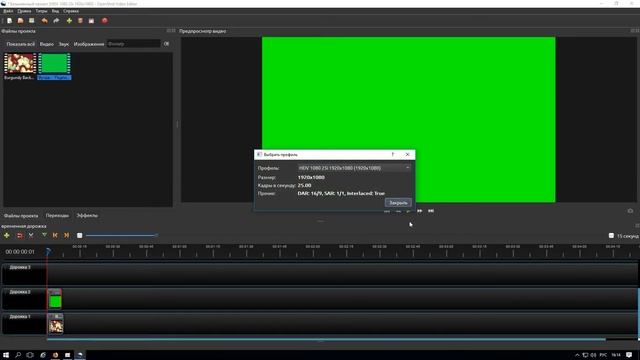Click the Open Project folder icon
Viewport: 640px width, 360px height.
click(x=20, y=20)
